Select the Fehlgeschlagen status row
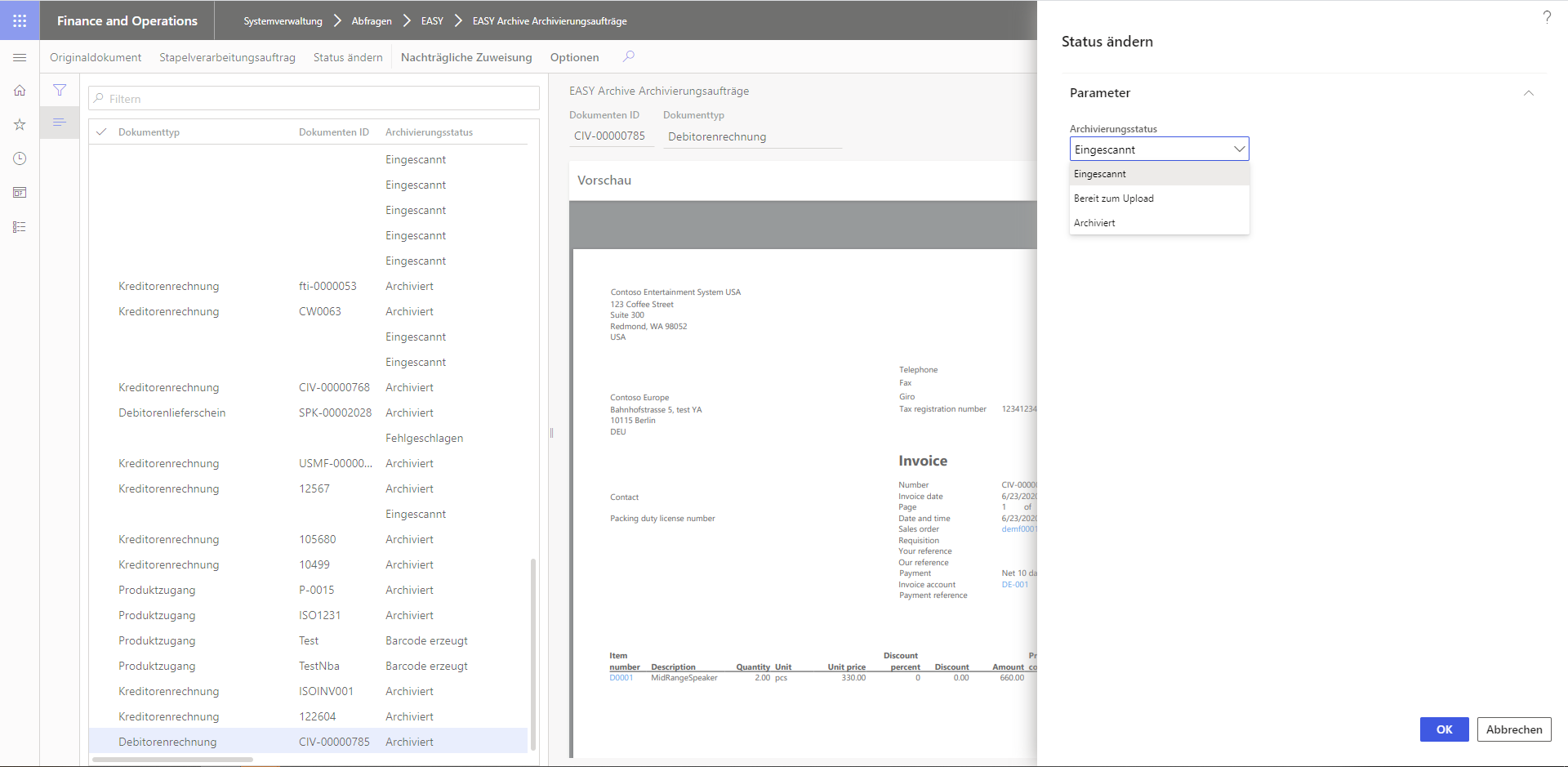The width and height of the screenshot is (1568, 767). pos(308,438)
